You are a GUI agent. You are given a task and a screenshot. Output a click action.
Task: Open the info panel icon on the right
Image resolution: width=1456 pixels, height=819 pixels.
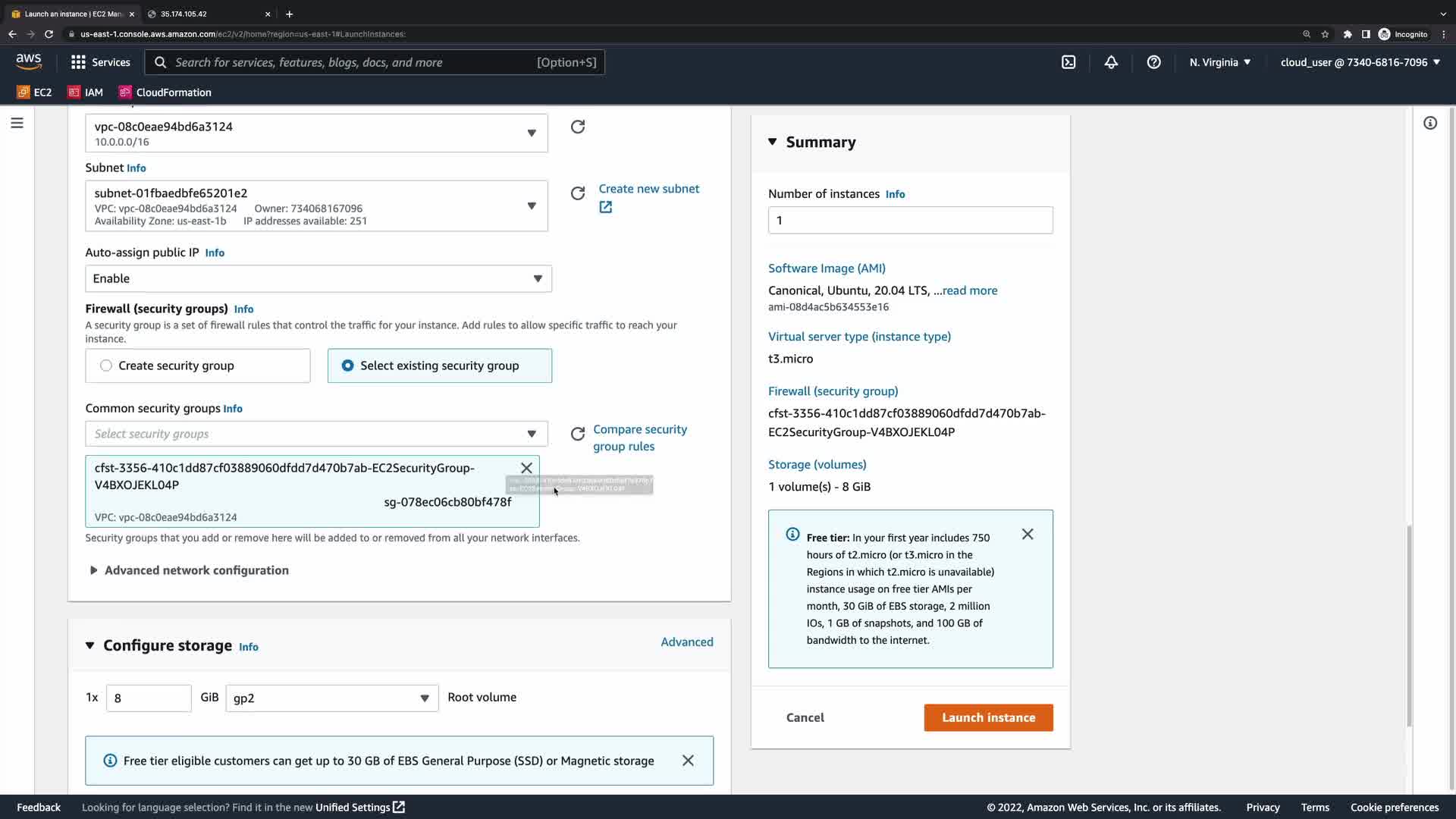(x=1430, y=123)
